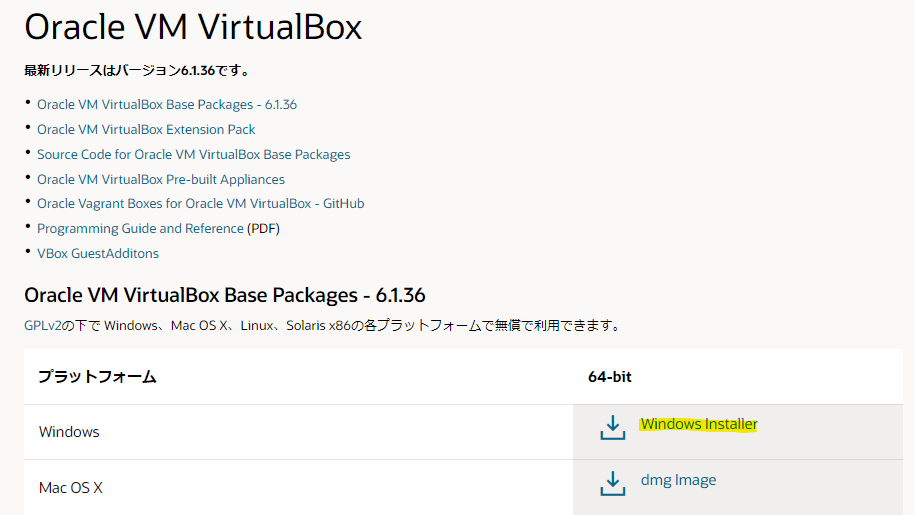Open Oracle VM VirtualBox Base Packages - 6.1.36 link
The image size is (915, 515).
[x=167, y=104]
